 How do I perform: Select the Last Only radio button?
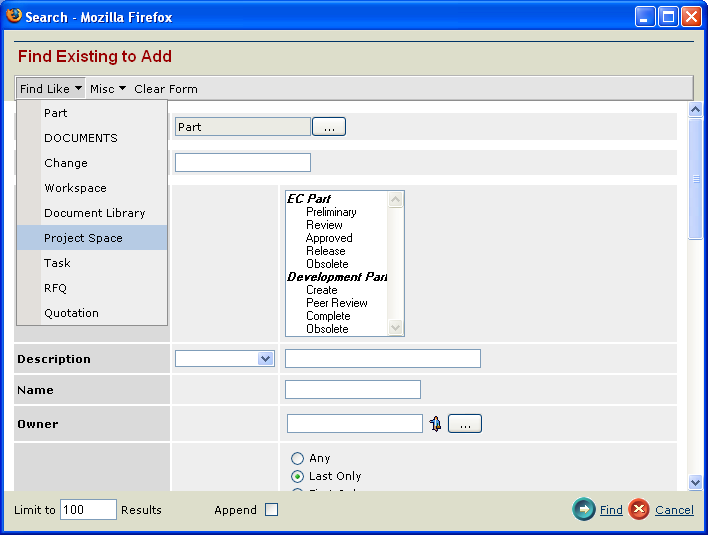(x=297, y=476)
